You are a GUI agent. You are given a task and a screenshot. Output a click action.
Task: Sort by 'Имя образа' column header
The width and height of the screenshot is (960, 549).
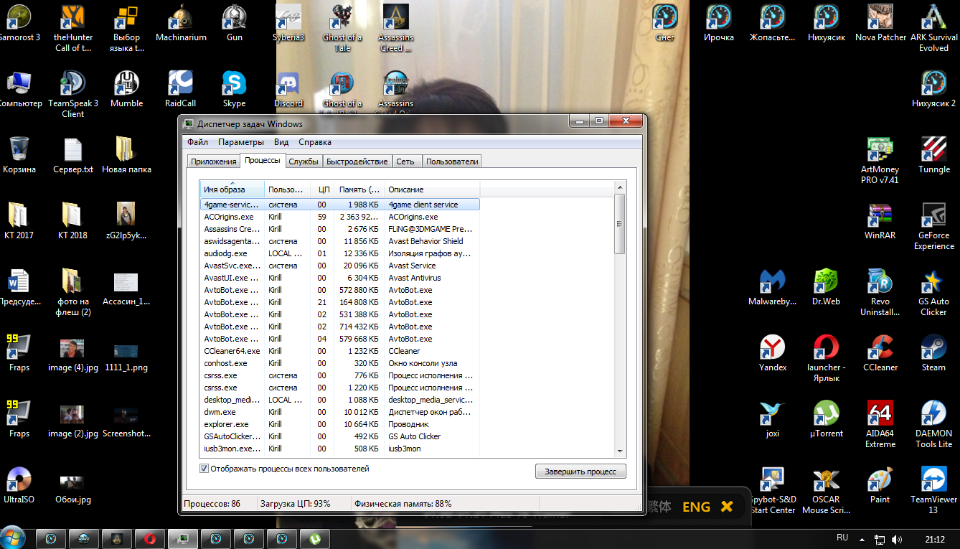(x=231, y=189)
